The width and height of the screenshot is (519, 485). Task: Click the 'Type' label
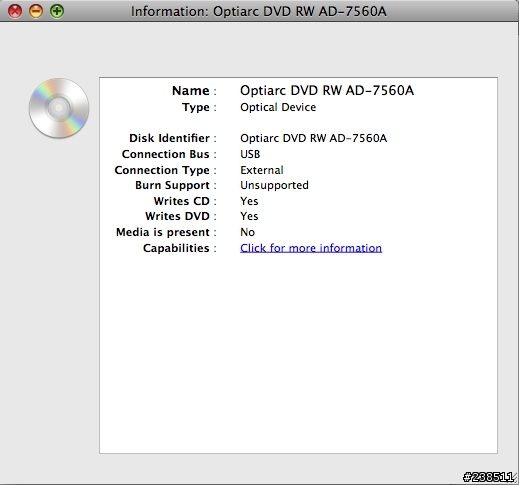[x=196, y=107]
